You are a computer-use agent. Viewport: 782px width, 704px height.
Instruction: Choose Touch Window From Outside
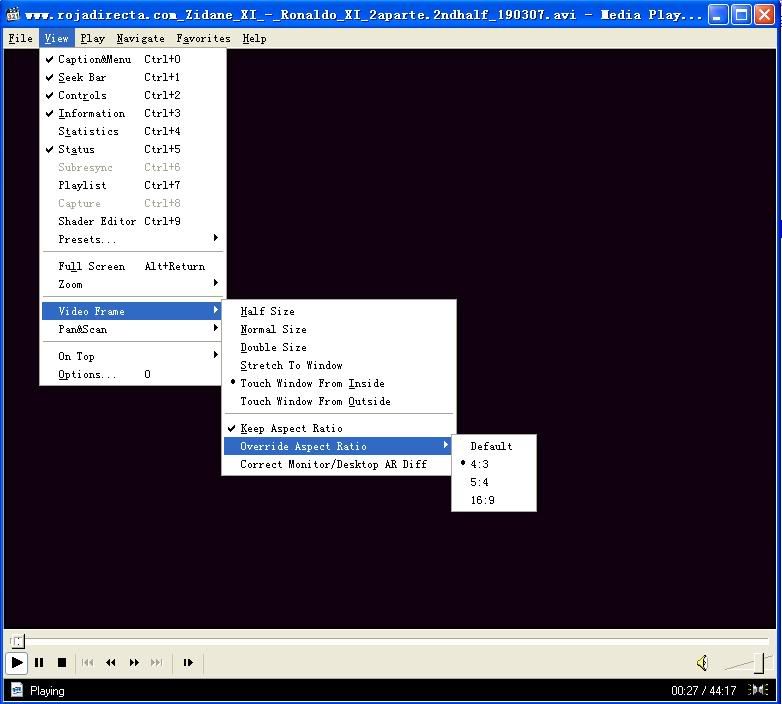(339, 401)
